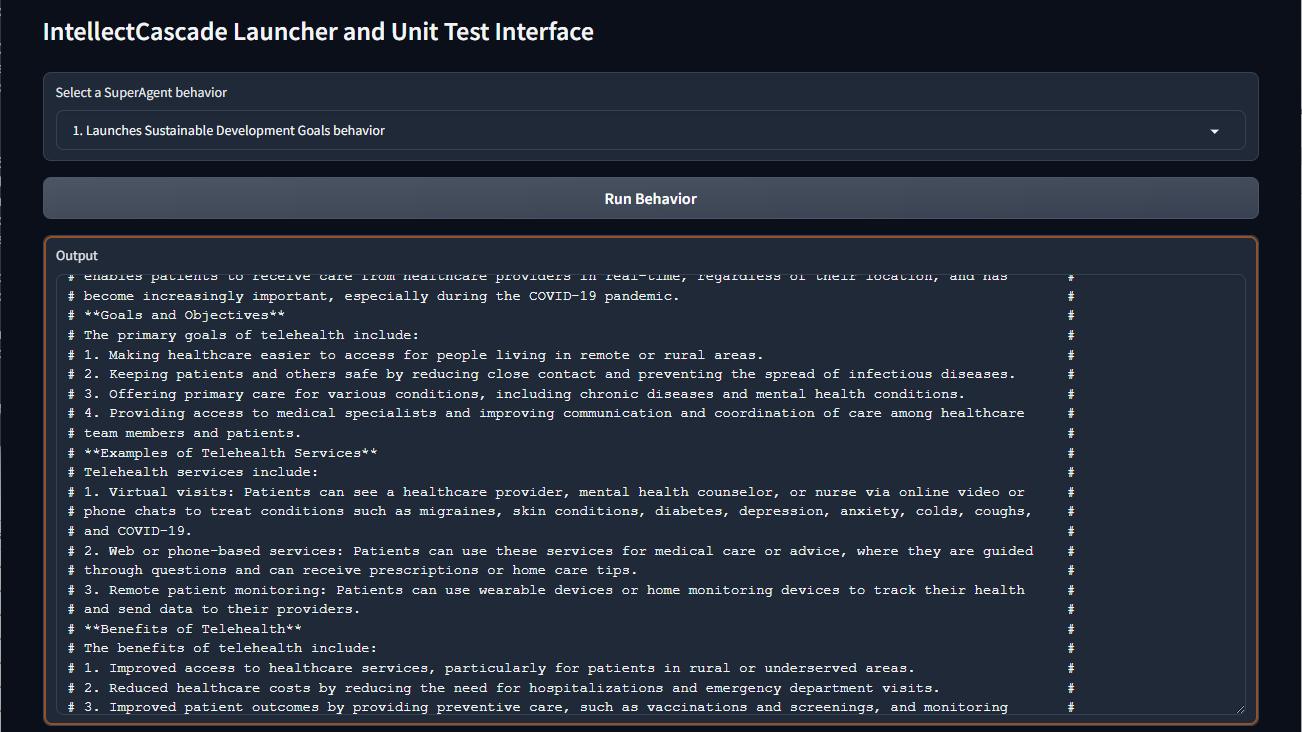Viewport: 1302px width, 732px height.
Task: Click the 'primary goals of telehealth include' line
Action: point(251,335)
